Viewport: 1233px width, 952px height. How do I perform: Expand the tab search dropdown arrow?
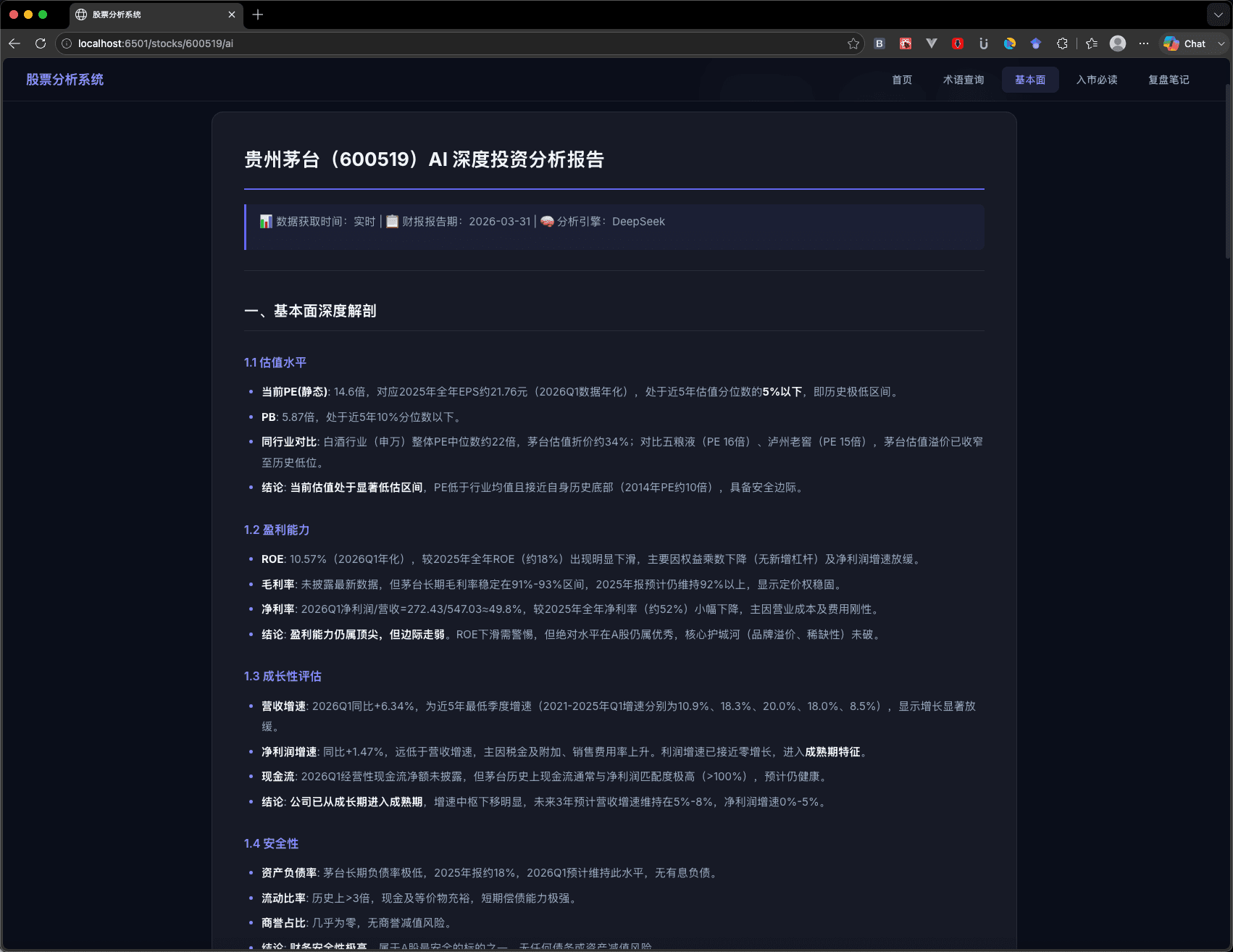click(1218, 14)
